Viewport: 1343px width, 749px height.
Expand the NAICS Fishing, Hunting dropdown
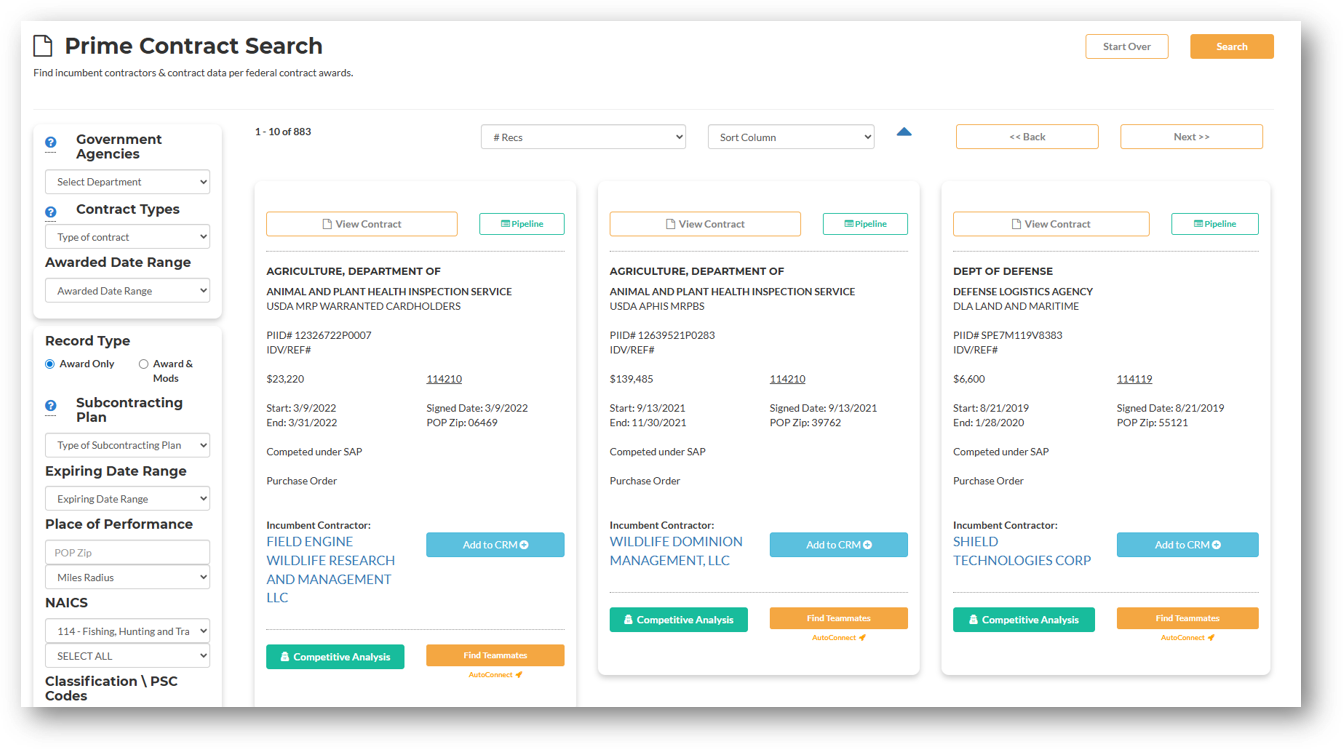(x=127, y=630)
